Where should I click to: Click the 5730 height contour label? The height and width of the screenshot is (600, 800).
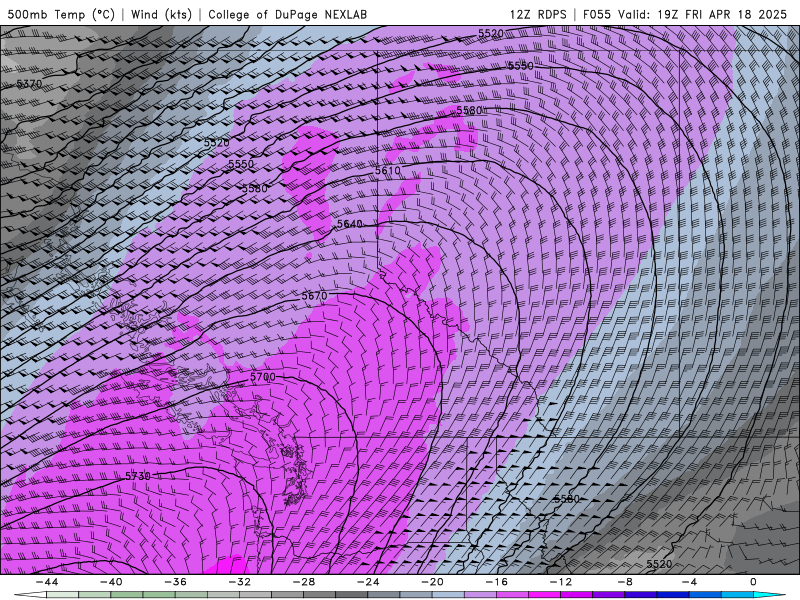(x=138, y=476)
